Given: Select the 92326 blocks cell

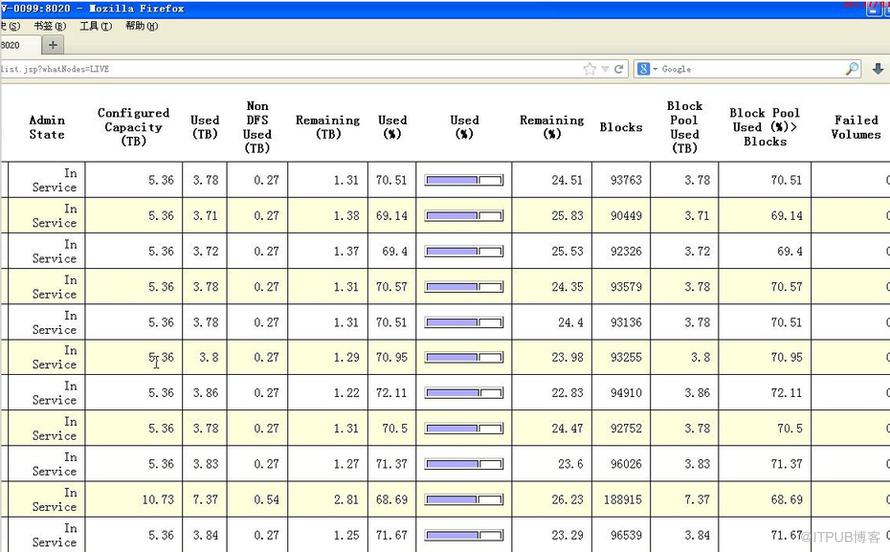Looking at the screenshot, I should click(x=621, y=251).
